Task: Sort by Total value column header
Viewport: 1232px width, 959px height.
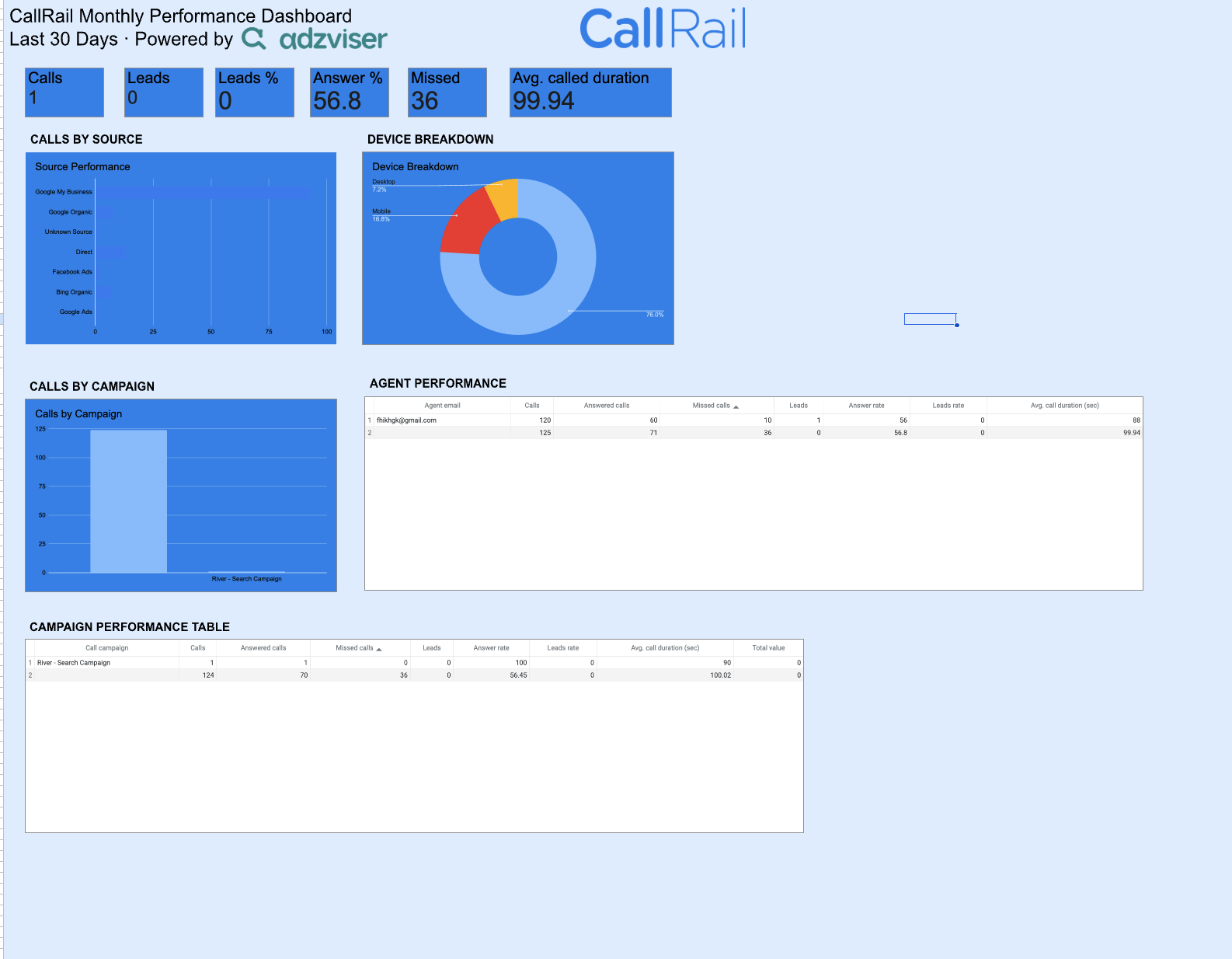Action: pos(768,648)
